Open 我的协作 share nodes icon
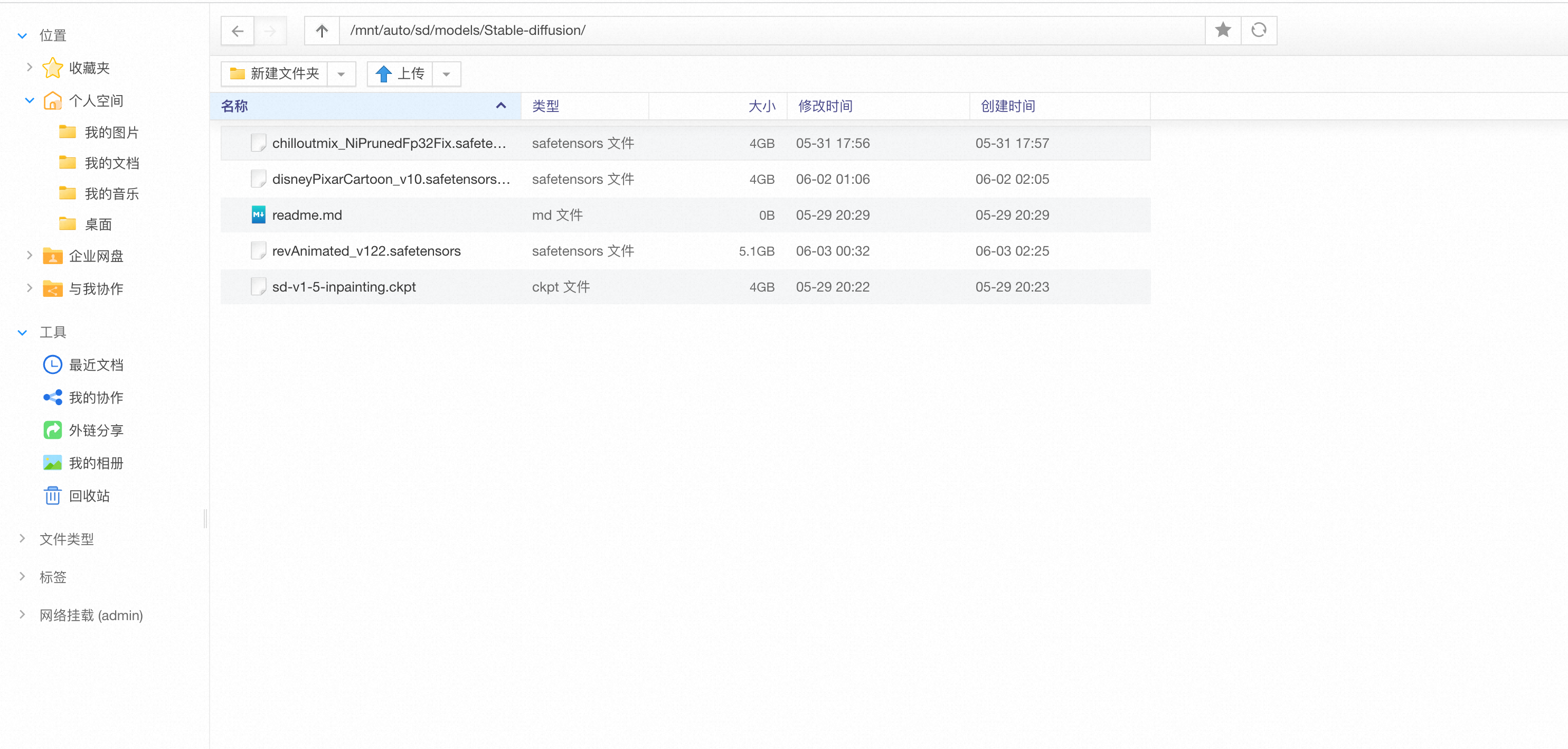Viewport: 1568px width, 749px height. pos(52,398)
